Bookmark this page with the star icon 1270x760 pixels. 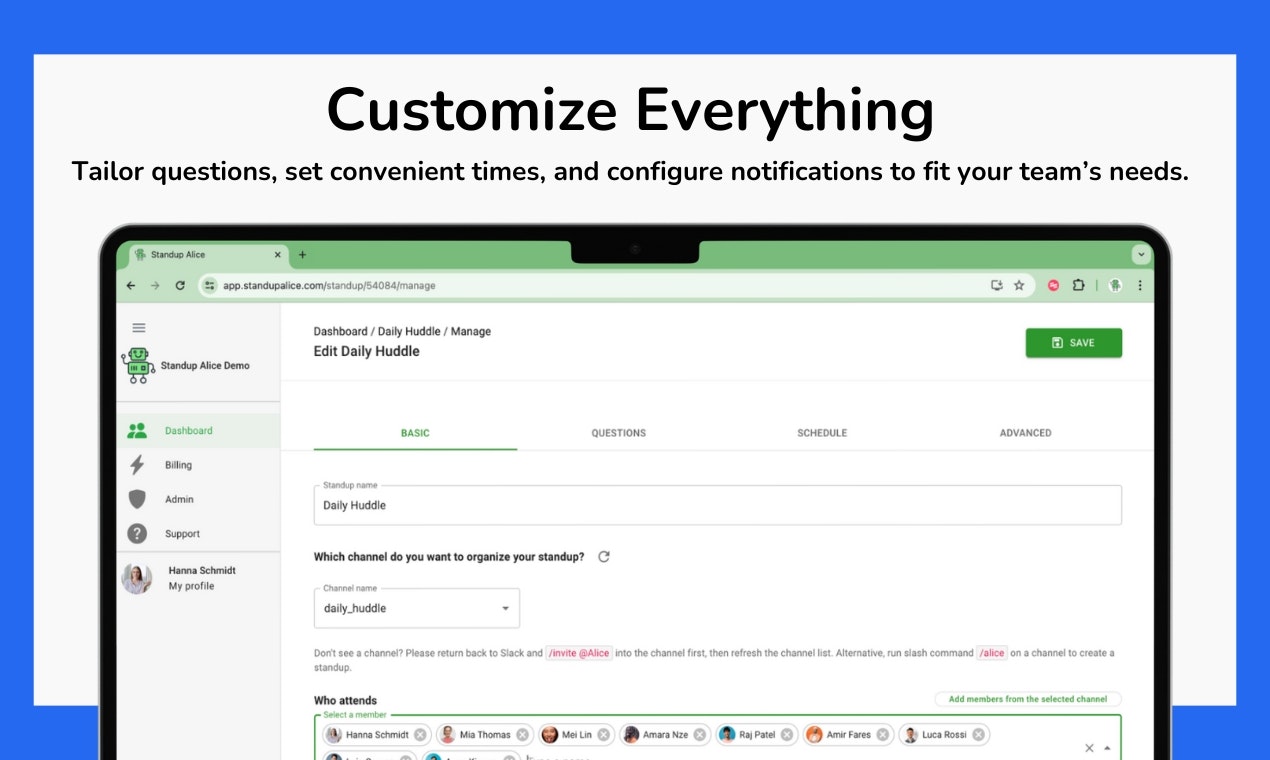tap(1019, 285)
